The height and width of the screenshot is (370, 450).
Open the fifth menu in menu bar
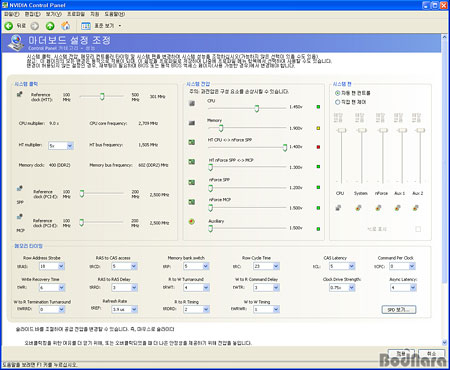point(95,14)
